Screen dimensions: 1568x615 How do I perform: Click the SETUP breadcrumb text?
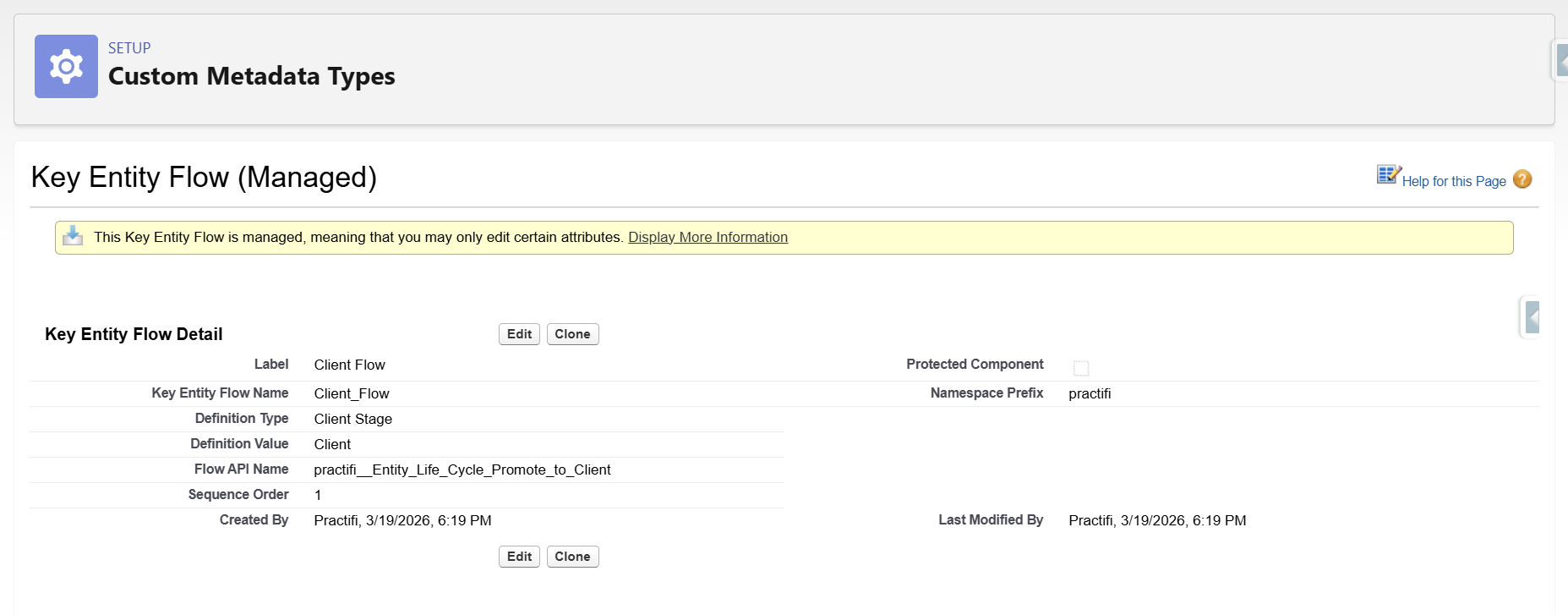129,48
